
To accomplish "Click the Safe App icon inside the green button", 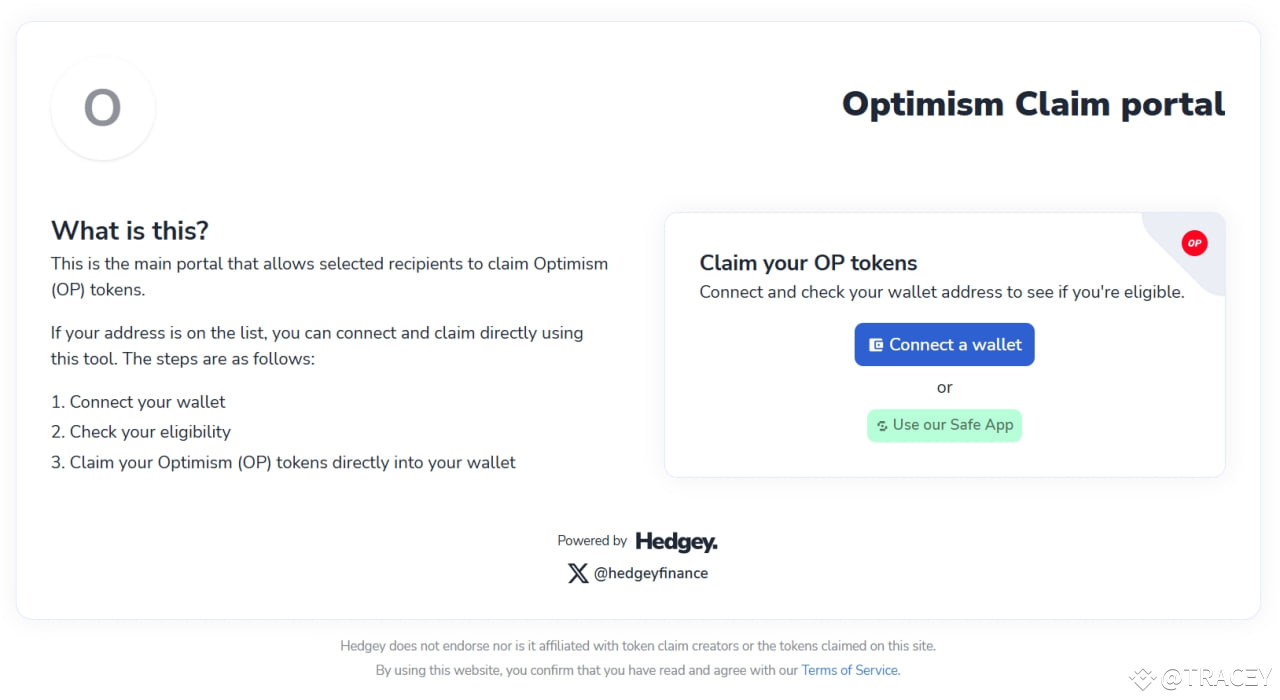I will 880,425.
